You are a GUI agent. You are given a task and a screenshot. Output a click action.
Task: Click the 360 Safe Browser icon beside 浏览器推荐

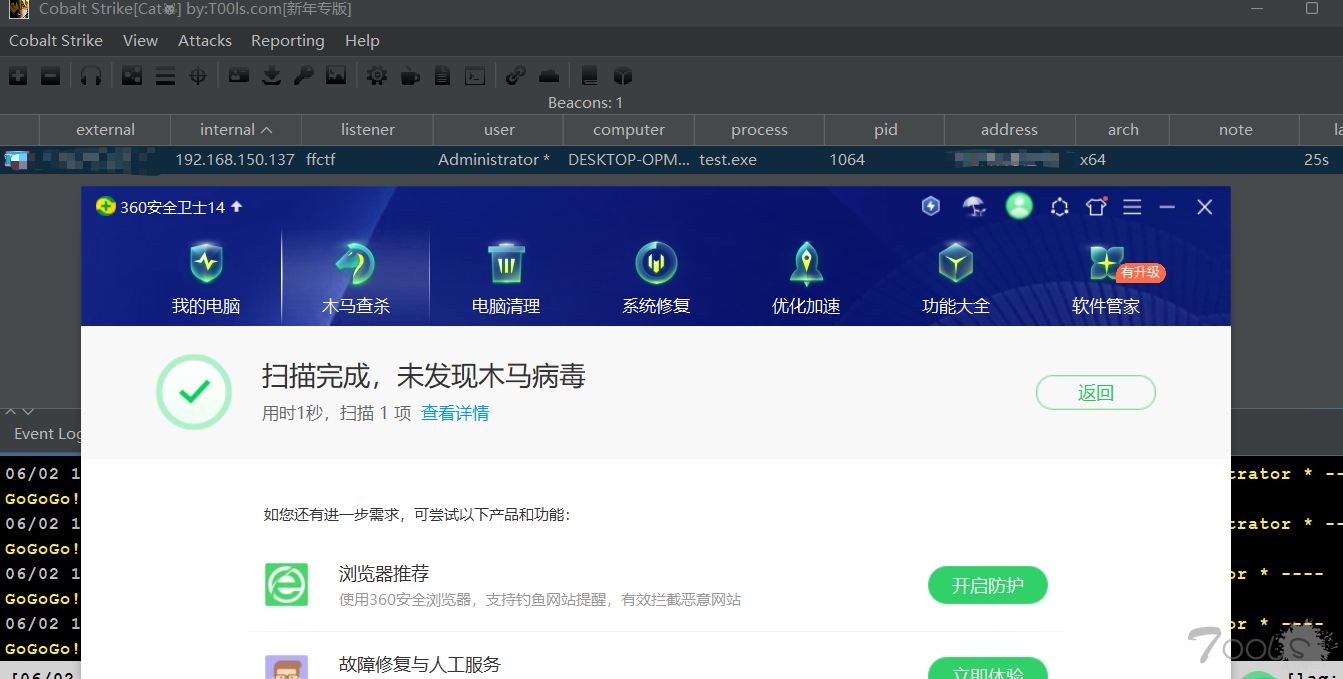pyautogui.click(x=286, y=584)
